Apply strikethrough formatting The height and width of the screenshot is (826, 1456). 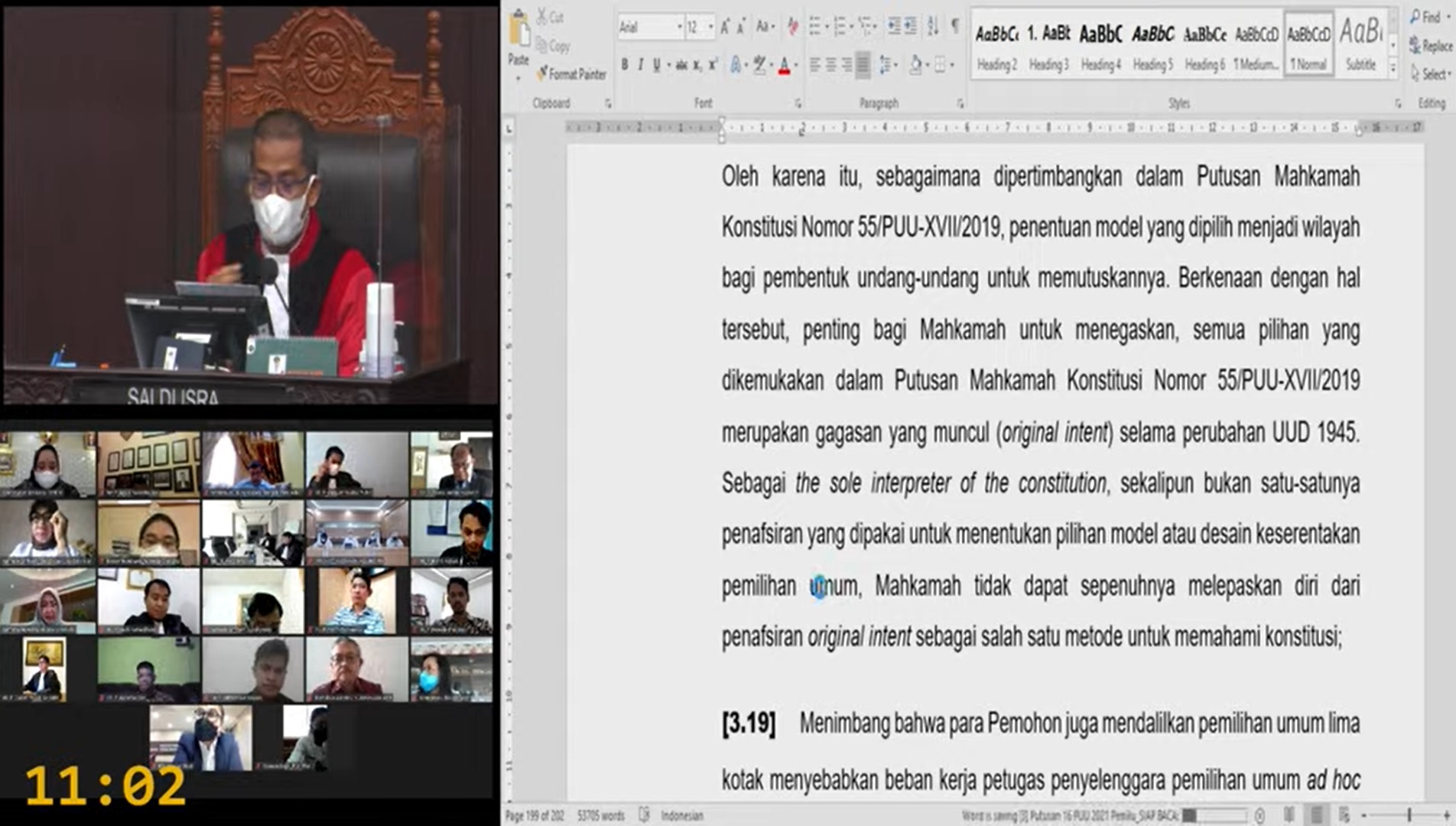[680, 66]
